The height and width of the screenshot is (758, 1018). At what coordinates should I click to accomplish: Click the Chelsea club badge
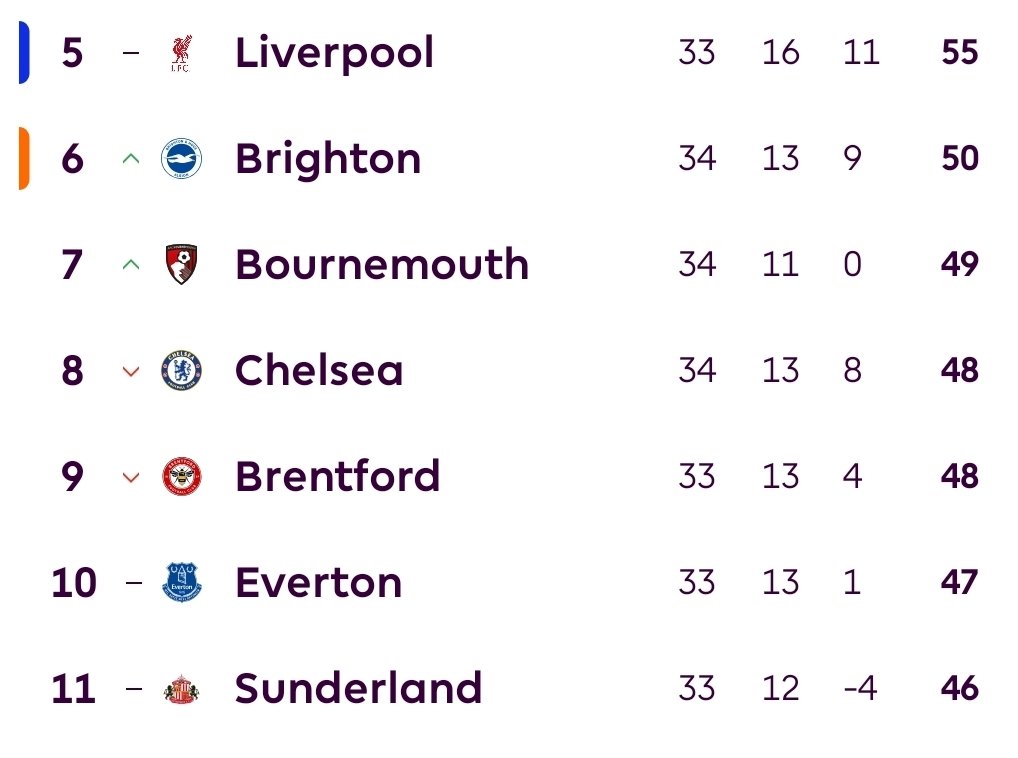click(x=181, y=371)
